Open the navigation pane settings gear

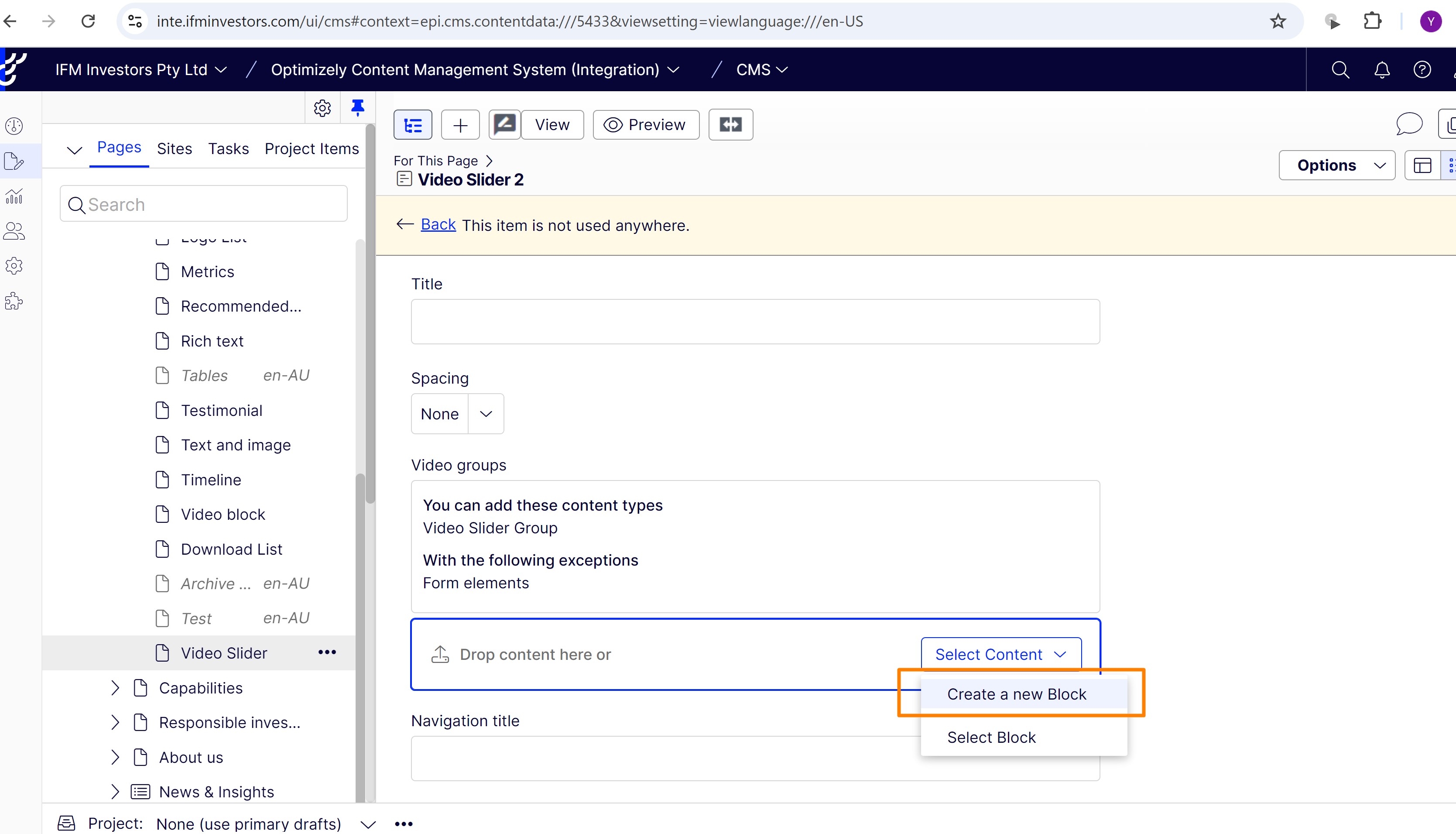tap(322, 108)
